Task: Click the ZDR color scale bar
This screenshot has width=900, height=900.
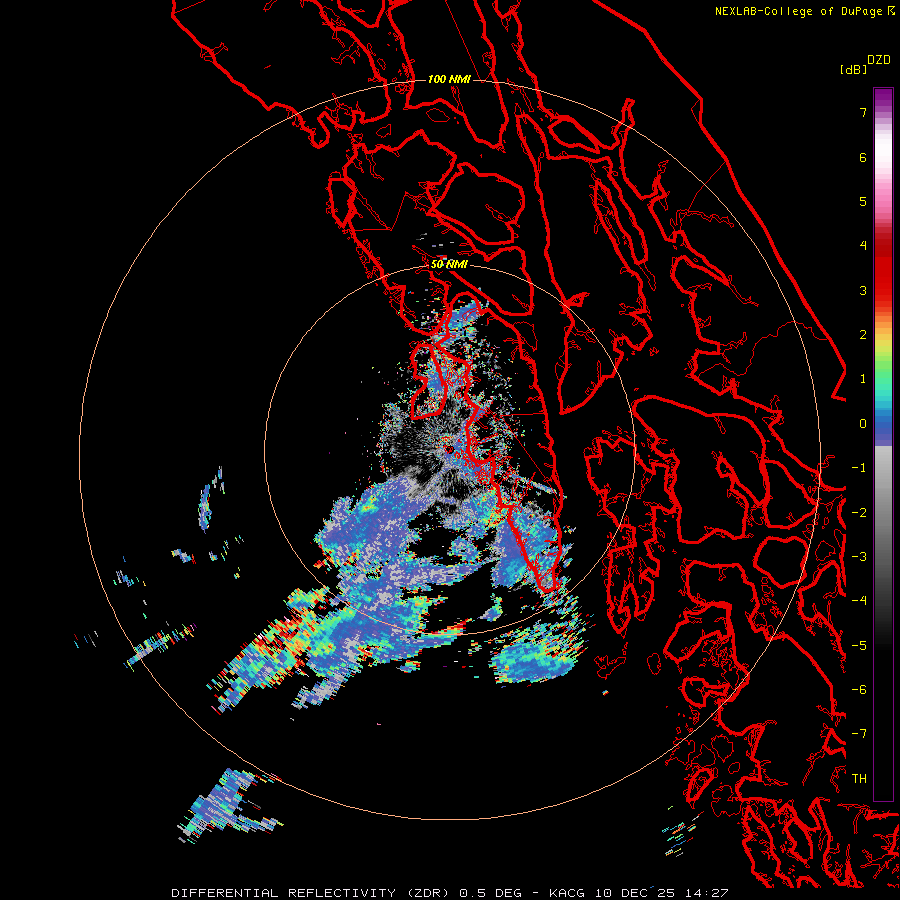Action: tap(883, 444)
